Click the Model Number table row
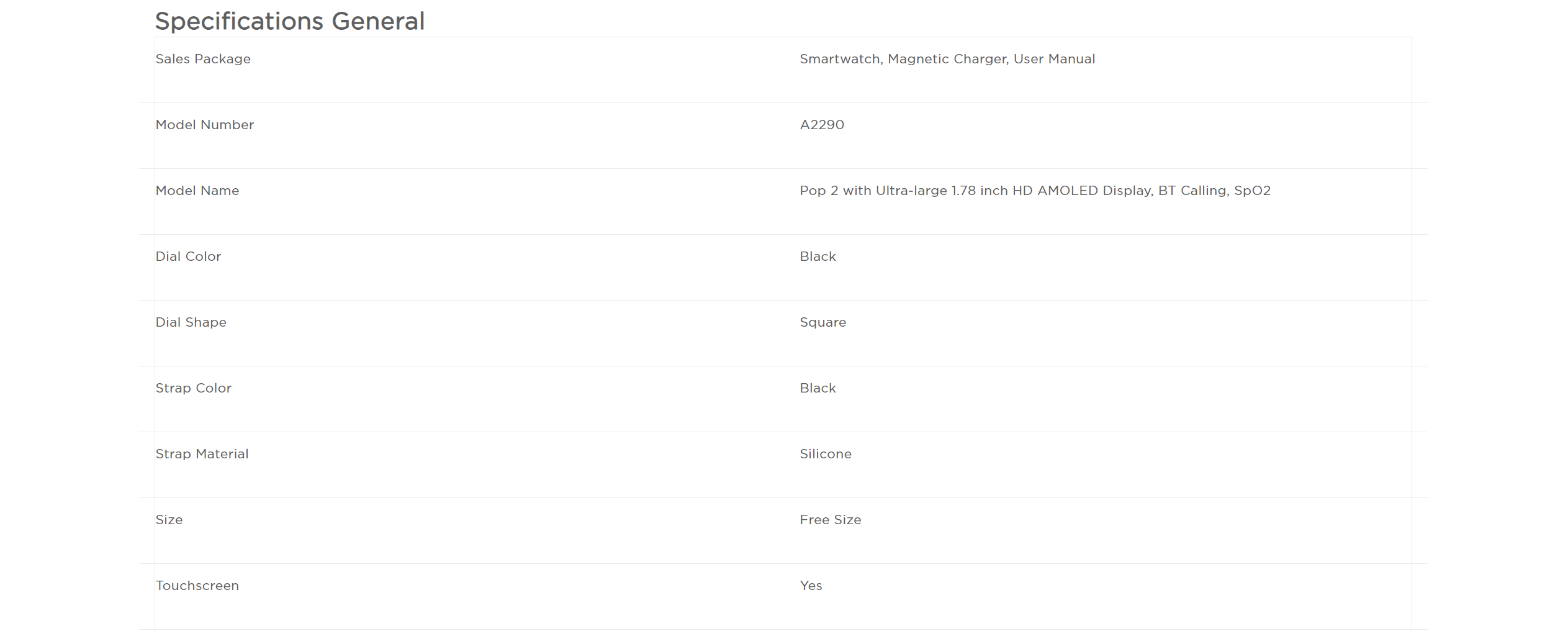Screen dimensions: 1568x631 click(x=783, y=136)
